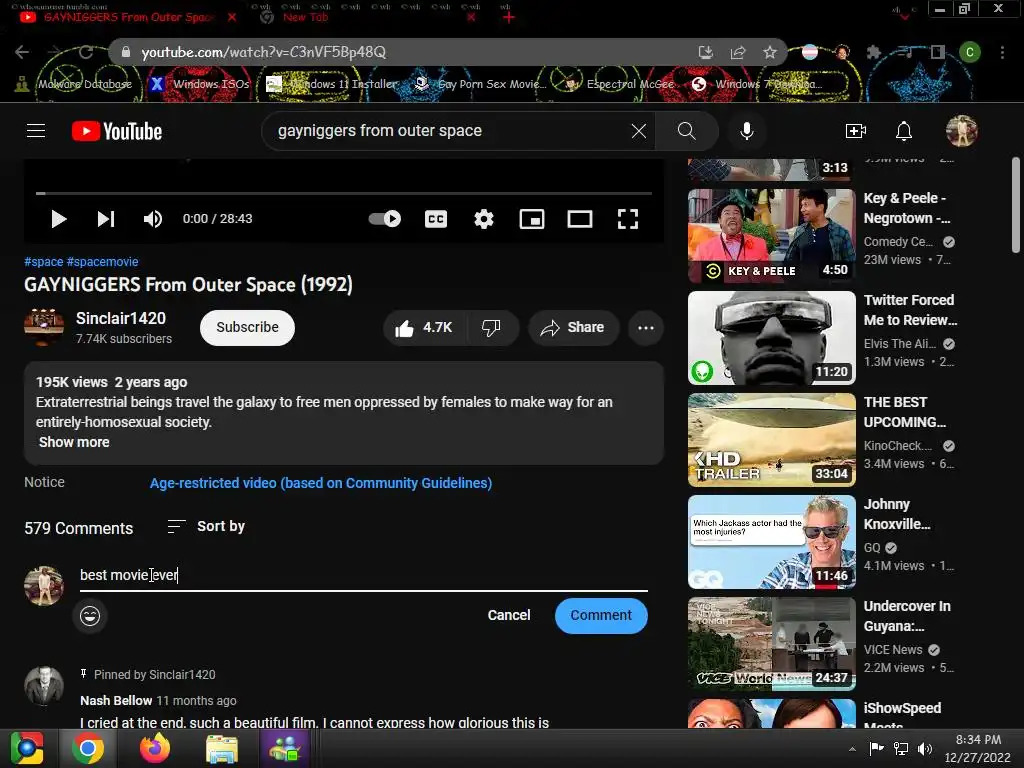Click into the comment text field
The width and height of the screenshot is (1024, 768).
pyautogui.click(x=364, y=575)
